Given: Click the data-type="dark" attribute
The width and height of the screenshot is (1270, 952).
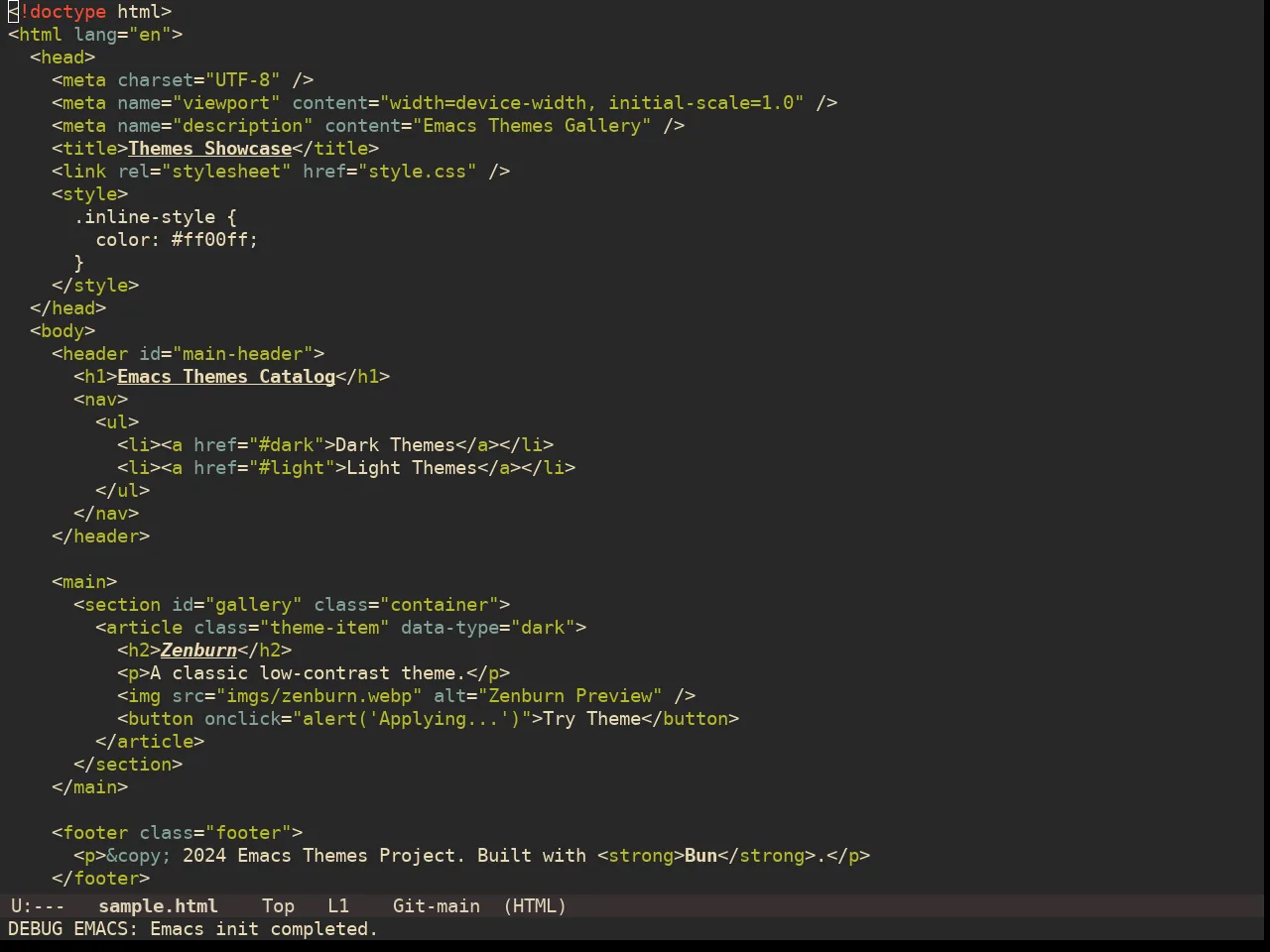Looking at the screenshot, I should [x=488, y=628].
